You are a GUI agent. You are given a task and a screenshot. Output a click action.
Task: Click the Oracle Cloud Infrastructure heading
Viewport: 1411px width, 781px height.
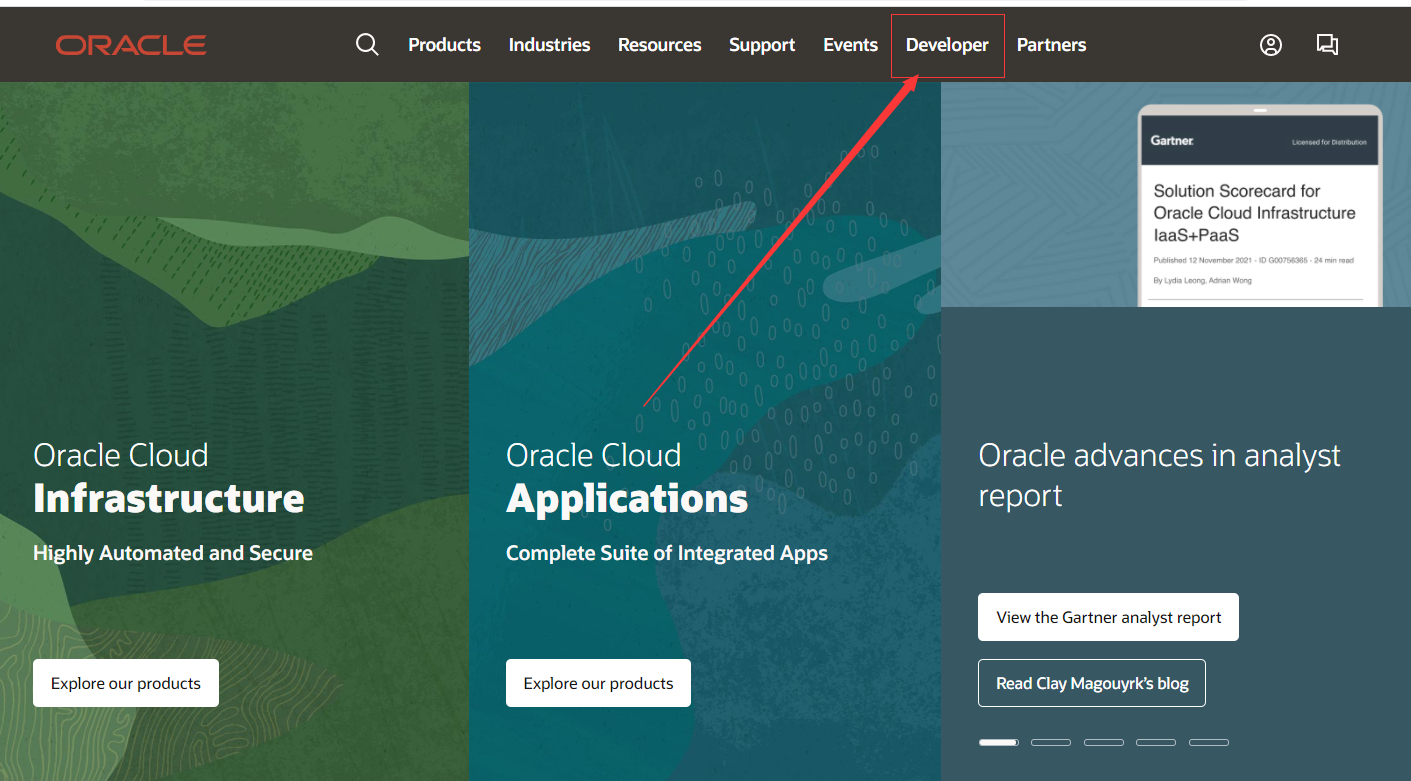(x=169, y=477)
